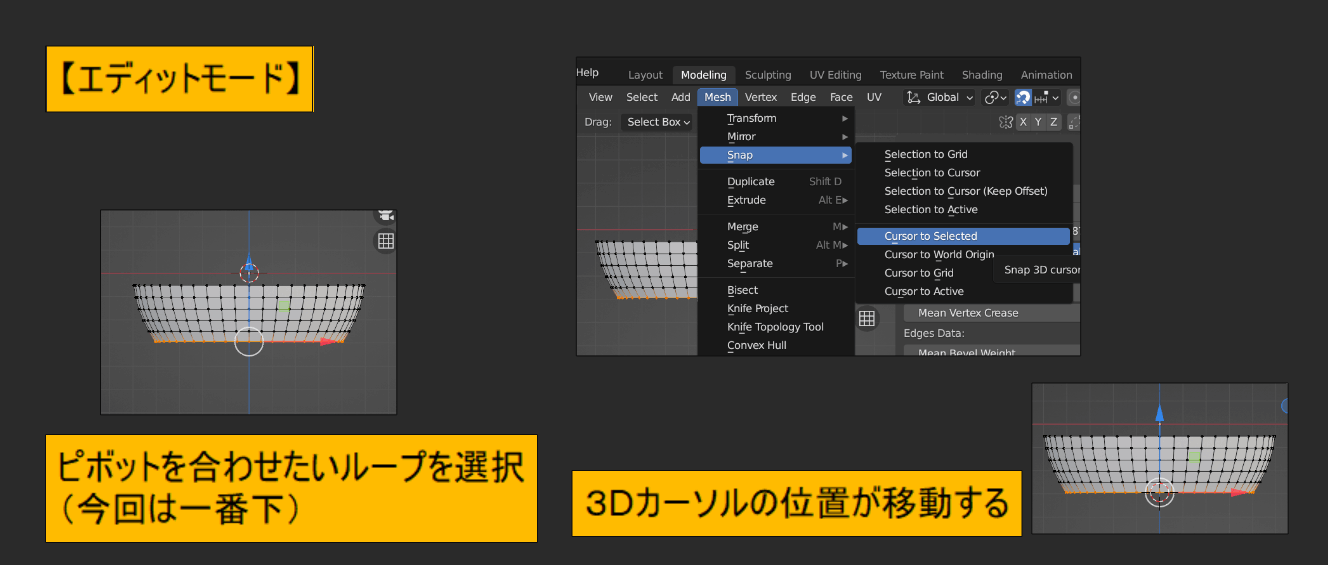Click the Mean Vertex Crease field
This screenshot has width=1328, height=565.
[x=990, y=313]
